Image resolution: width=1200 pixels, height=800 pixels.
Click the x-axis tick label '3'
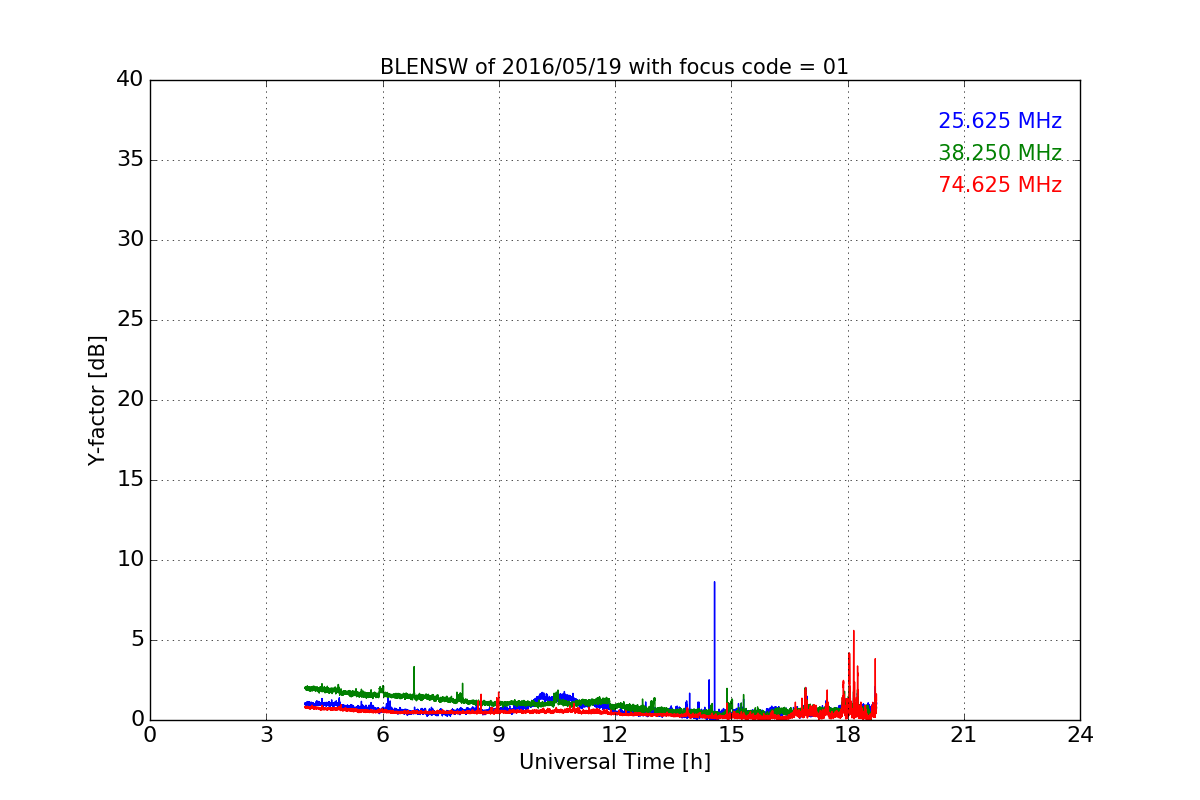pos(266,735)
